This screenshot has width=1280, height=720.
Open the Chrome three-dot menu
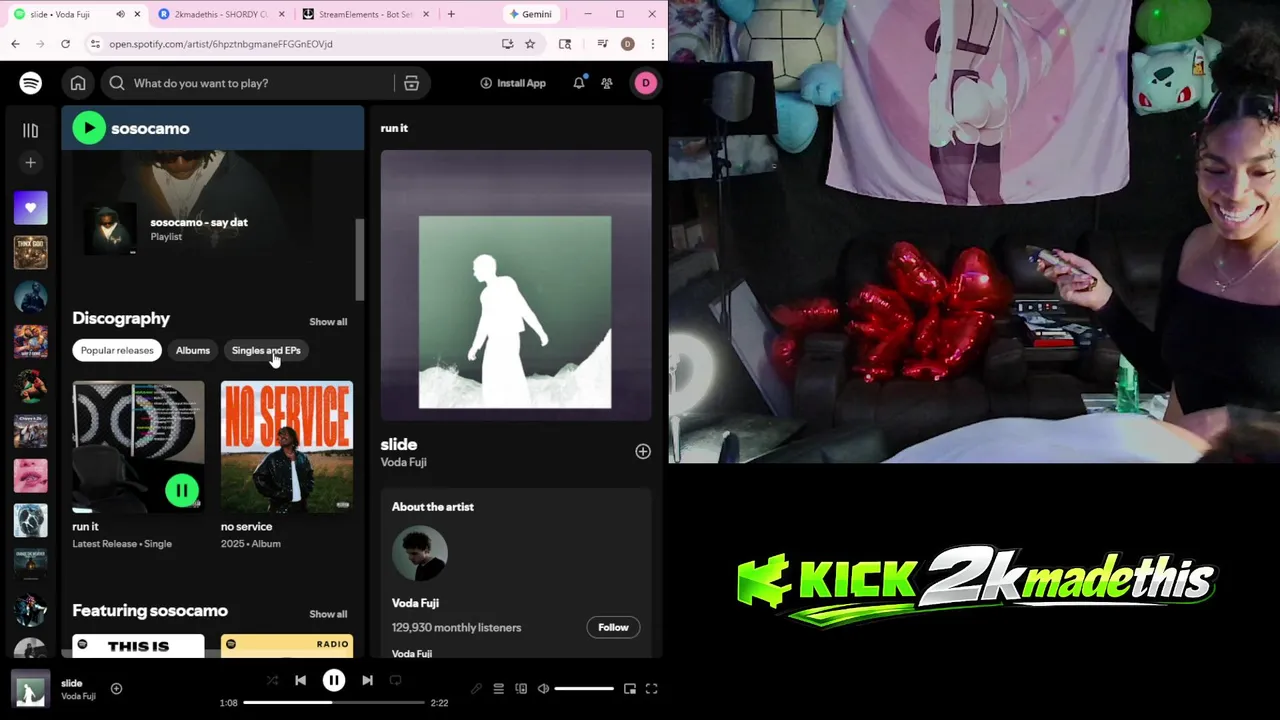click(652, 44)
